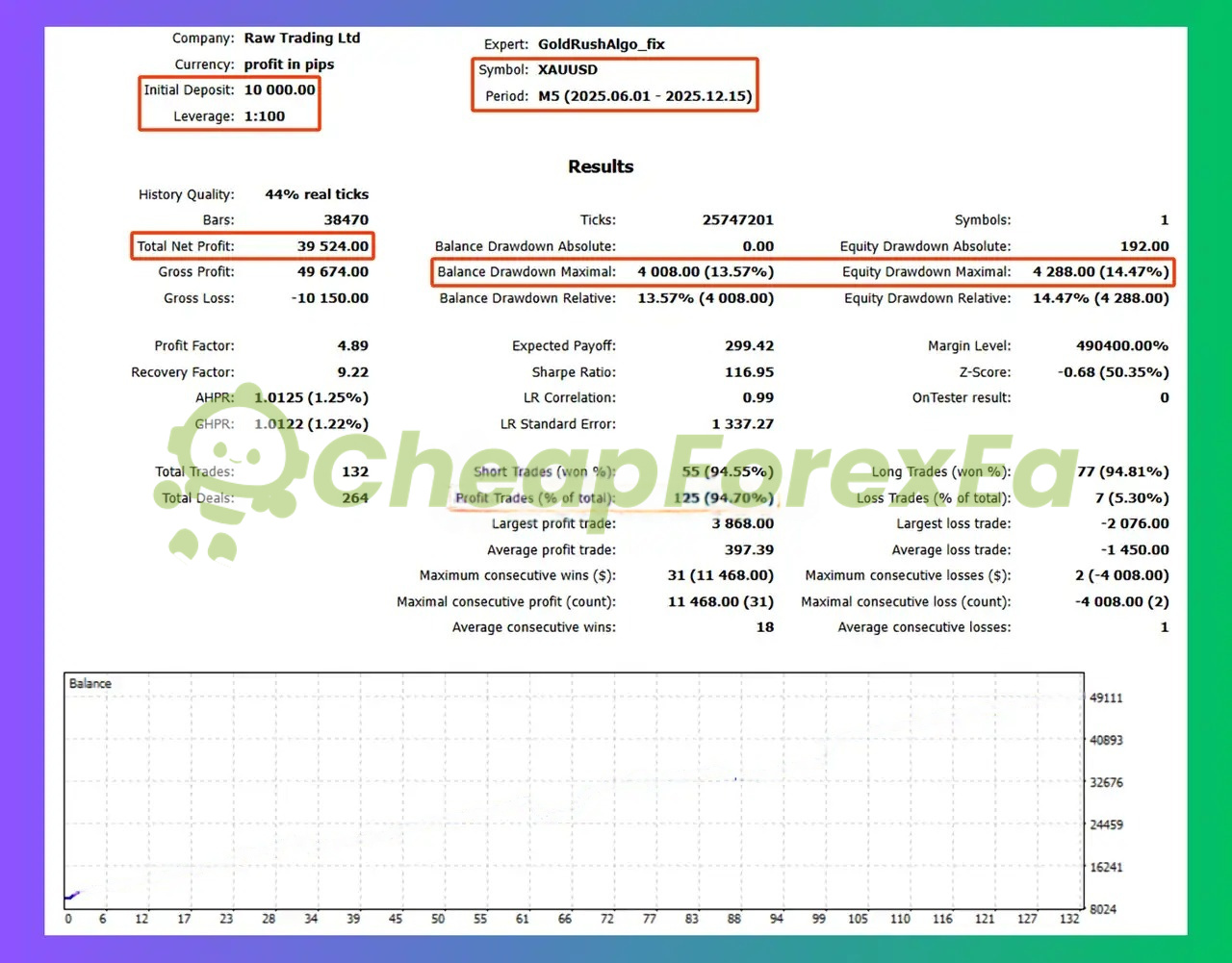
Task: Select the OnTester result value 0
Action: 1165,398
